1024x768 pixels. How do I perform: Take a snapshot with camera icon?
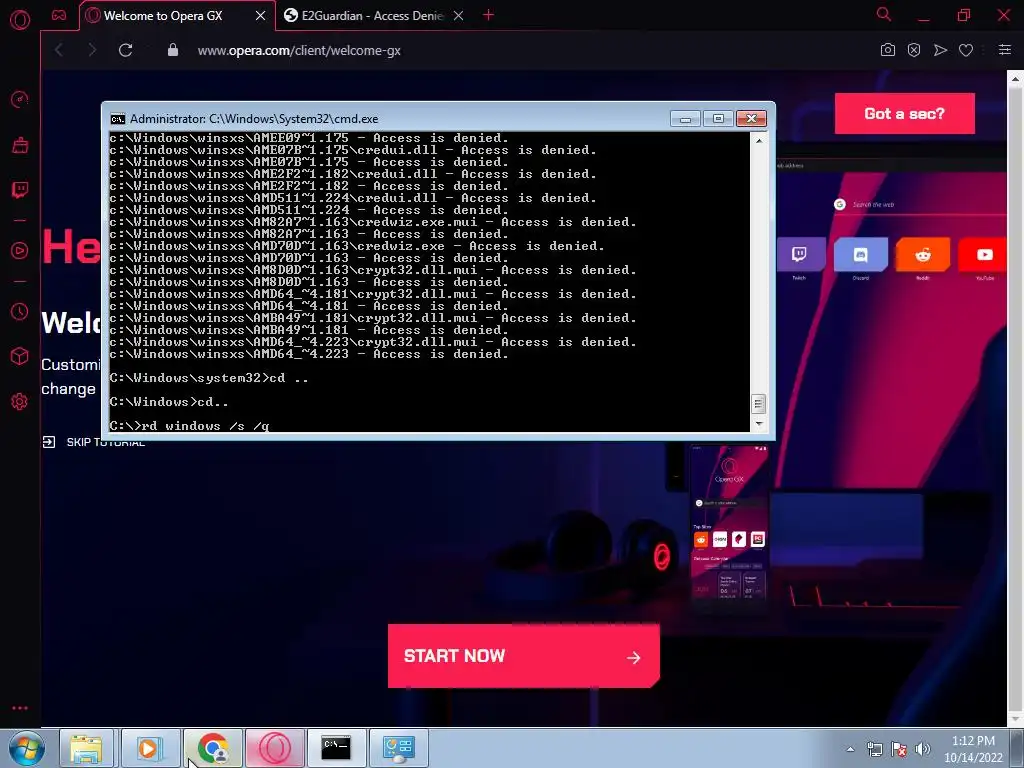pos(888,50)
